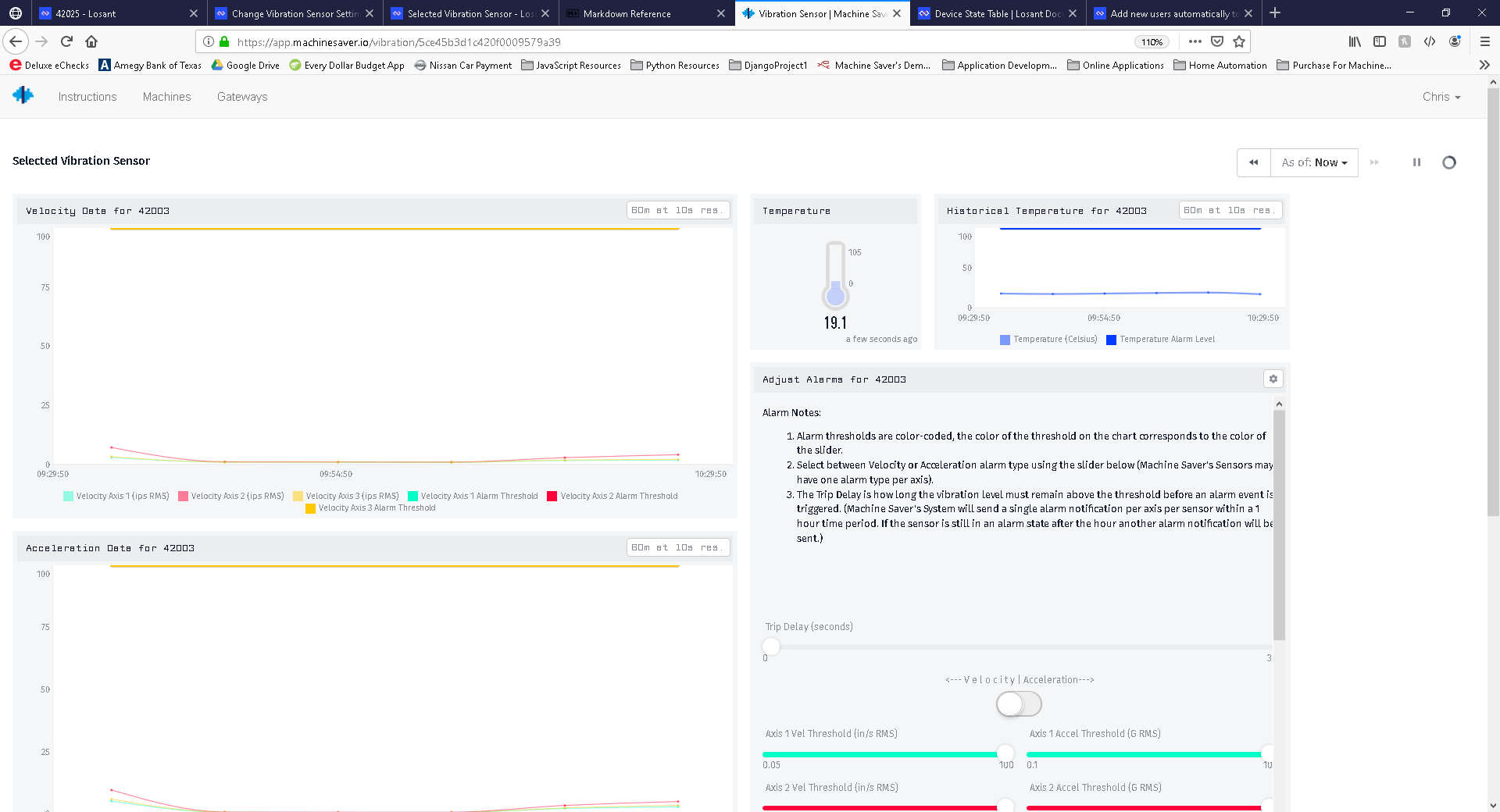The image size is (1500, 812).
Task: Expand Python Resources bookmark folder
Action: click(675, 66)
